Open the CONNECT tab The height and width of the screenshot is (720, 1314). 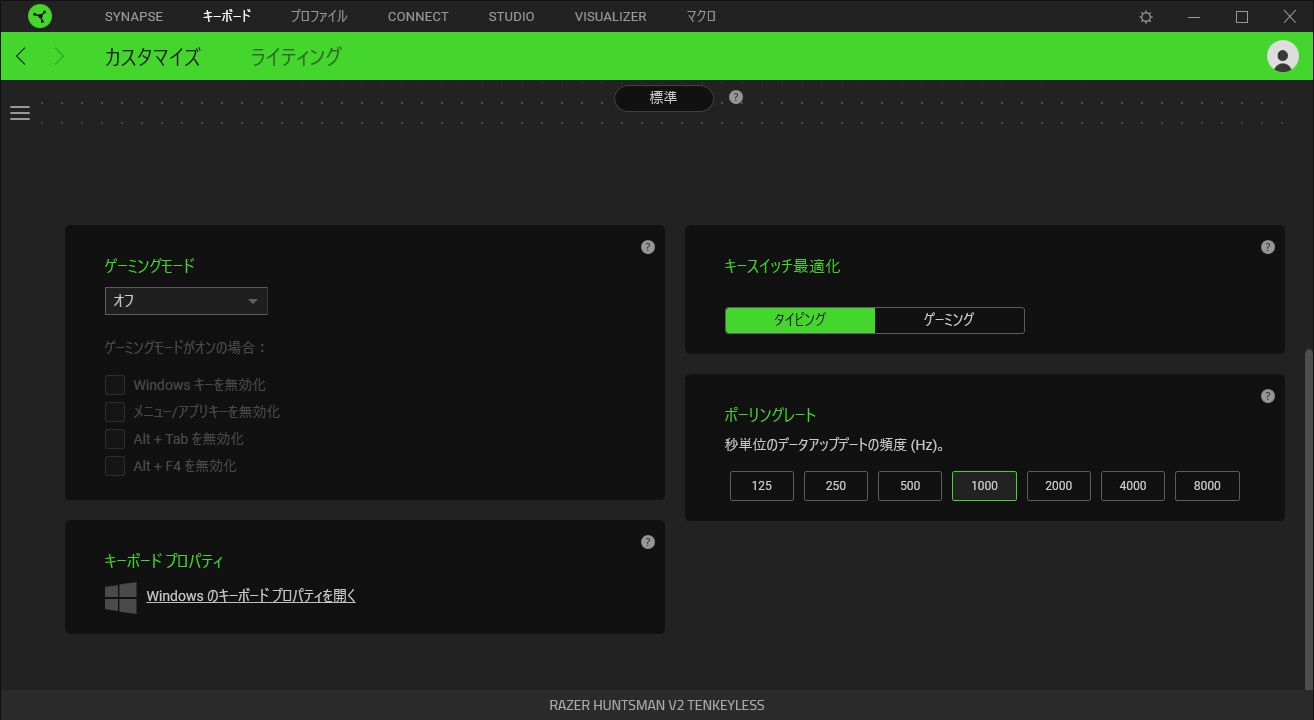[x=418, y=17]
